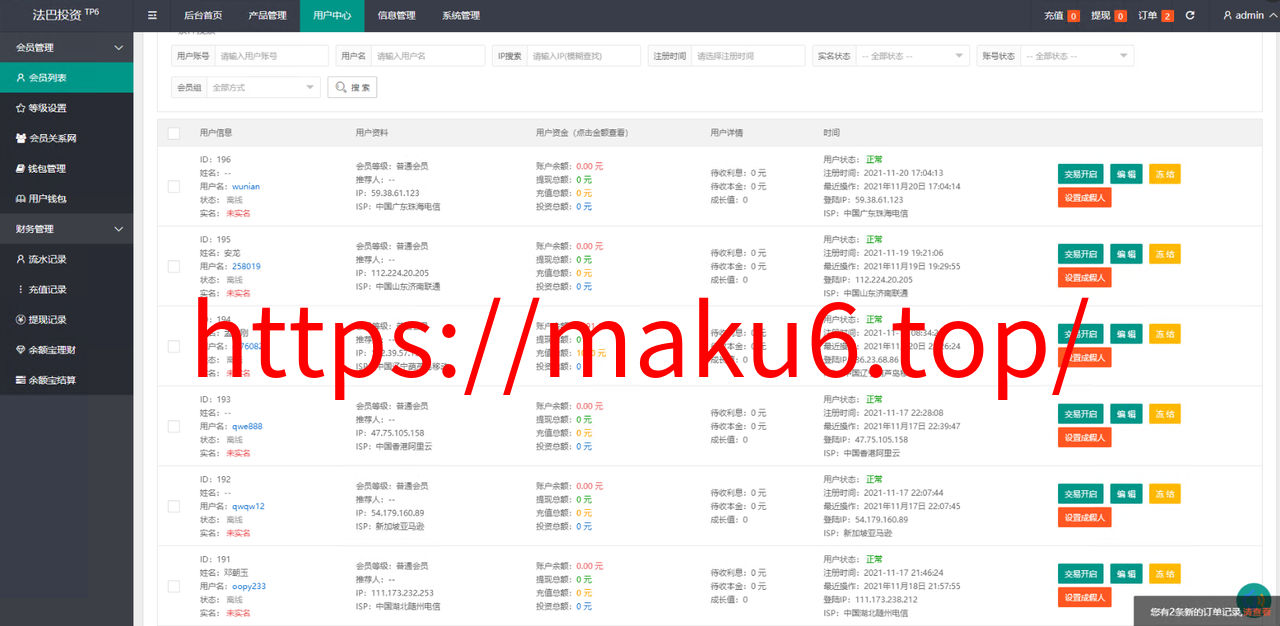1280x626 pixels.
Task: Click the 搜索 search button
Action: 352,87
